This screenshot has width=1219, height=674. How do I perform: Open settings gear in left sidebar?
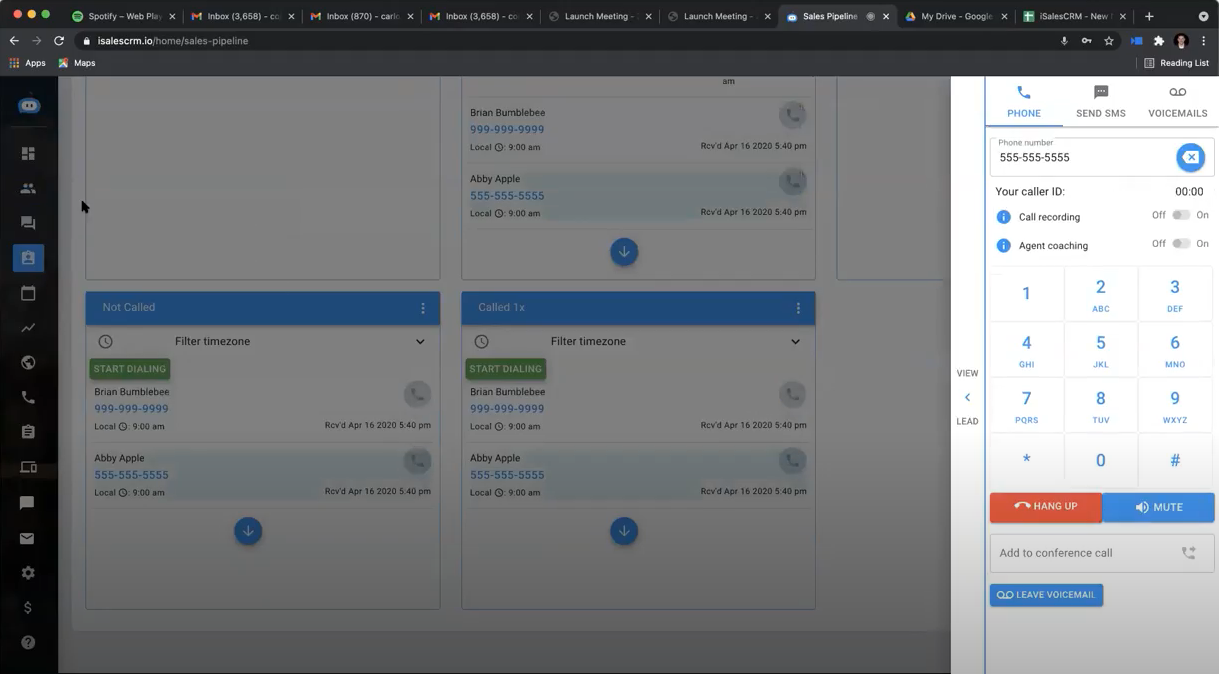click(x=28, y=573)
